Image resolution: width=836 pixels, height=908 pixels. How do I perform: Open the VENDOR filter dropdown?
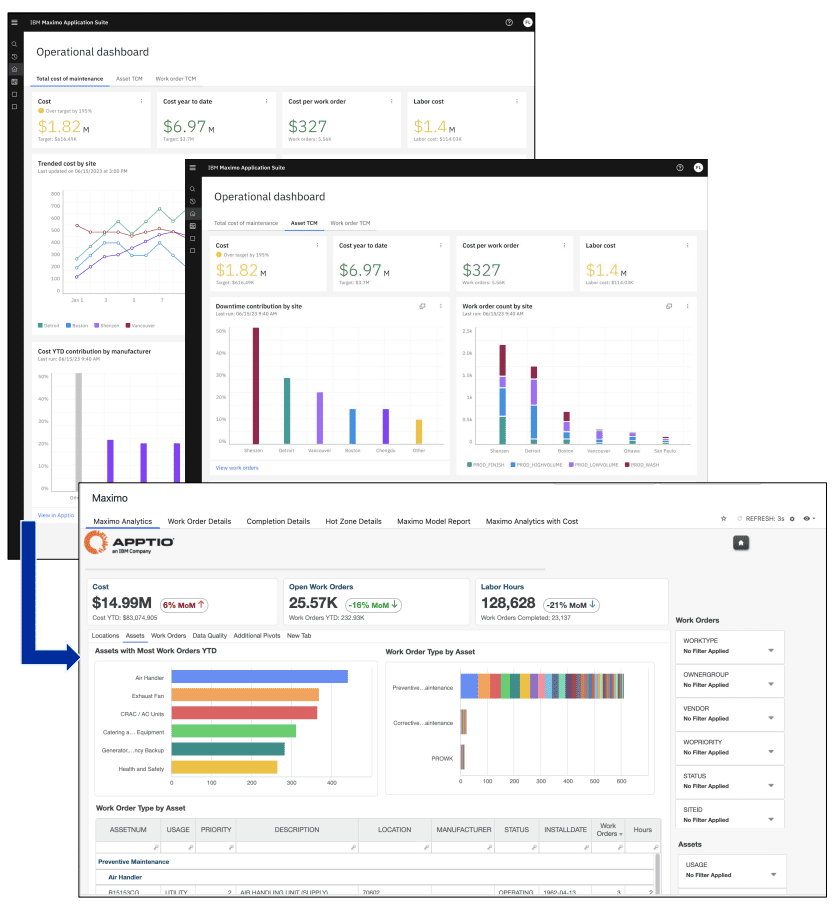770,718
